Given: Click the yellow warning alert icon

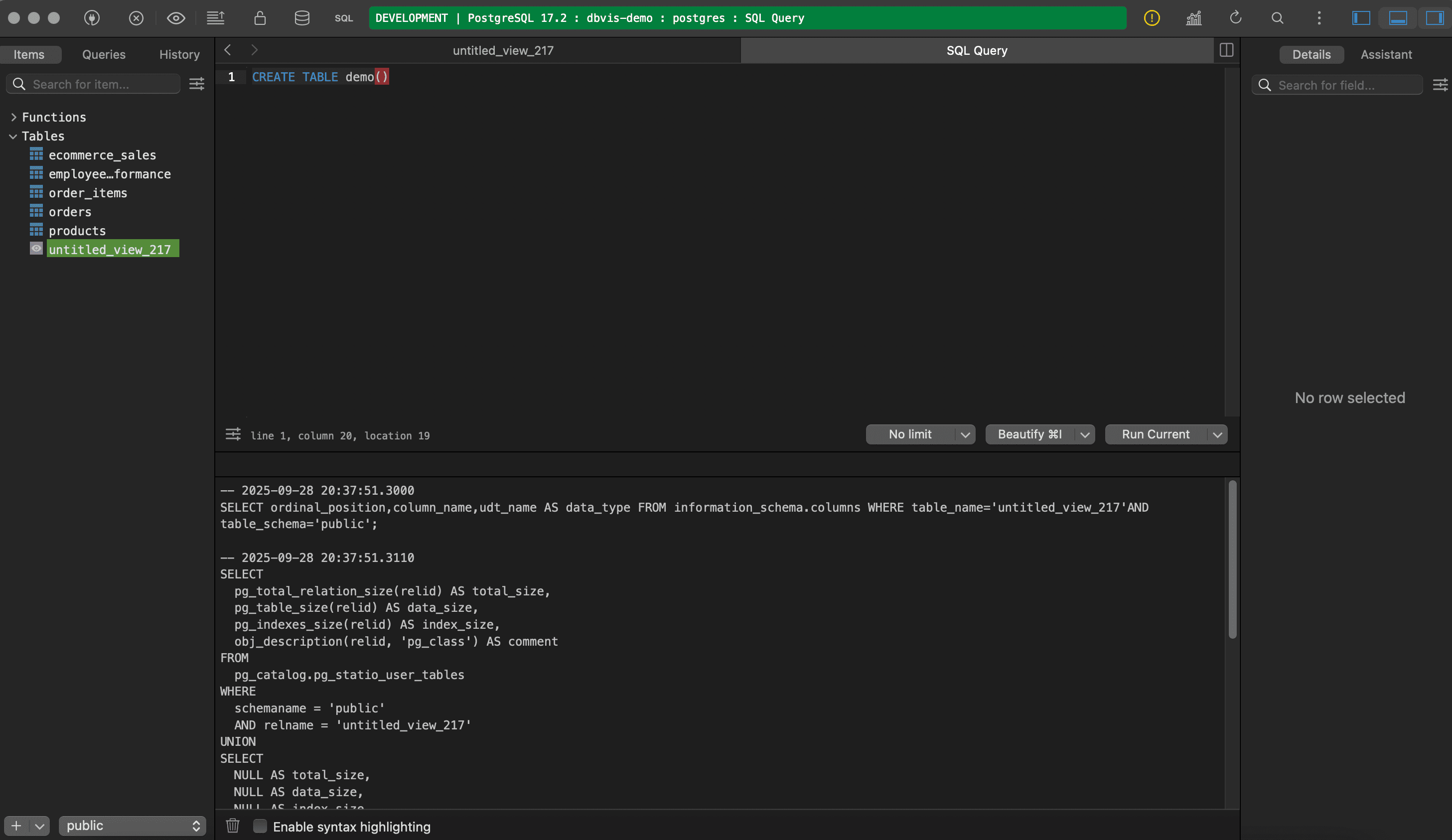Looking at the screenshot, I should tap(1151, 18).
